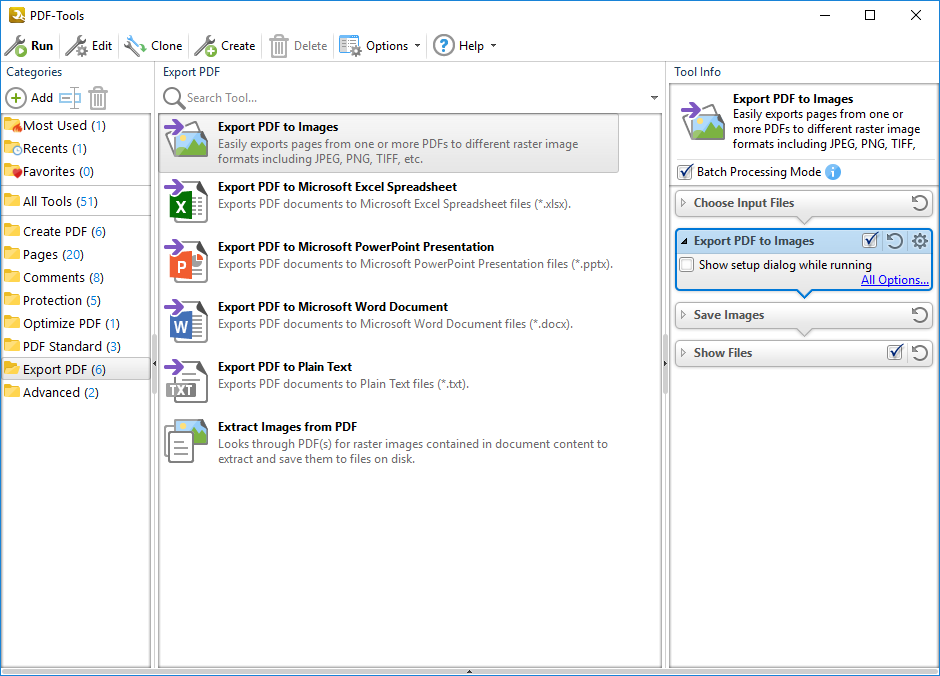Enable Show setup dialog while running
This screenshot has height=676, width=940.
pos(687,265)
